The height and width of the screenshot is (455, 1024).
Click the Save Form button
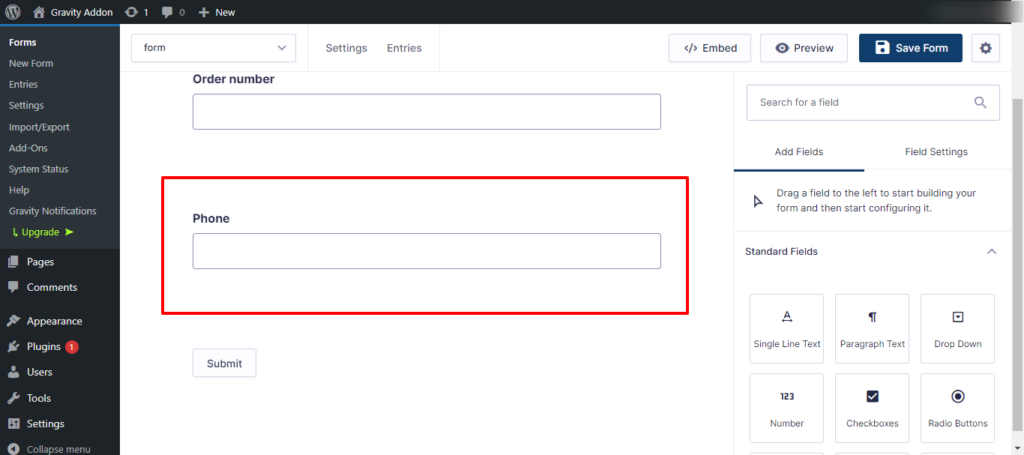(x=910, y=48)
